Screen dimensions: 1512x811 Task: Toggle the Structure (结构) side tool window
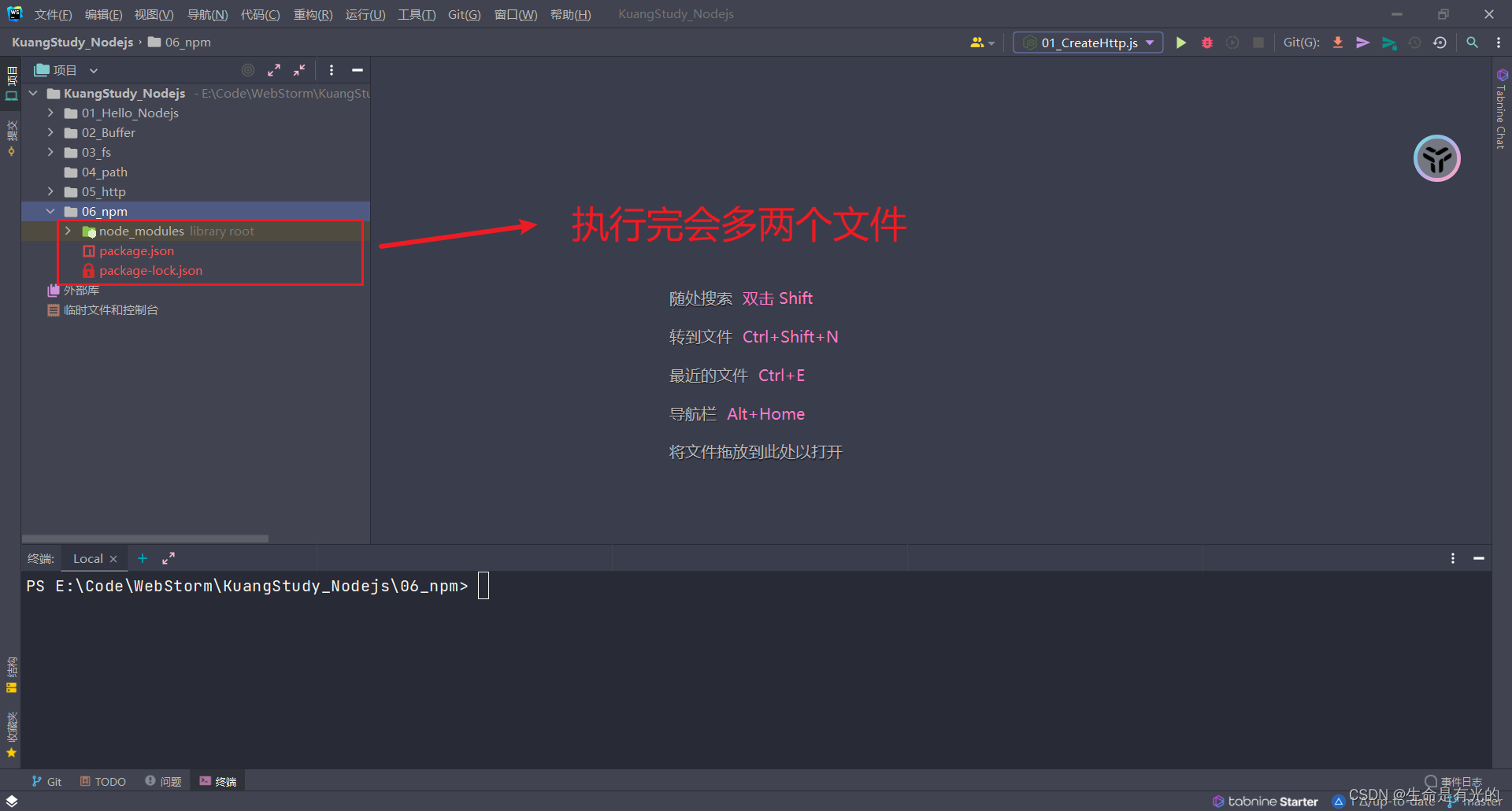(11, 675)
